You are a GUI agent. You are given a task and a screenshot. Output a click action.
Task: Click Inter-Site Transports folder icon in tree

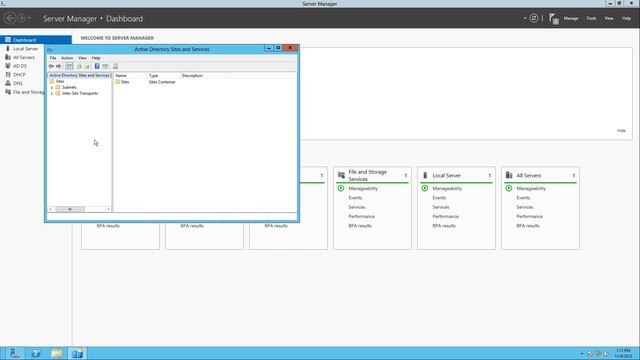click(58, 93)
